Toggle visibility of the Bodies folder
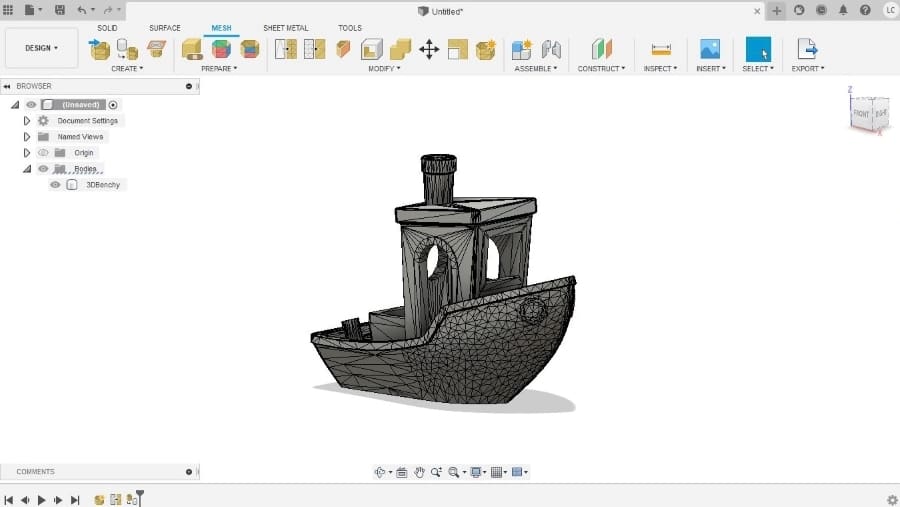The height and width of the screenshot is (507, 900). [x=43, y=169]
